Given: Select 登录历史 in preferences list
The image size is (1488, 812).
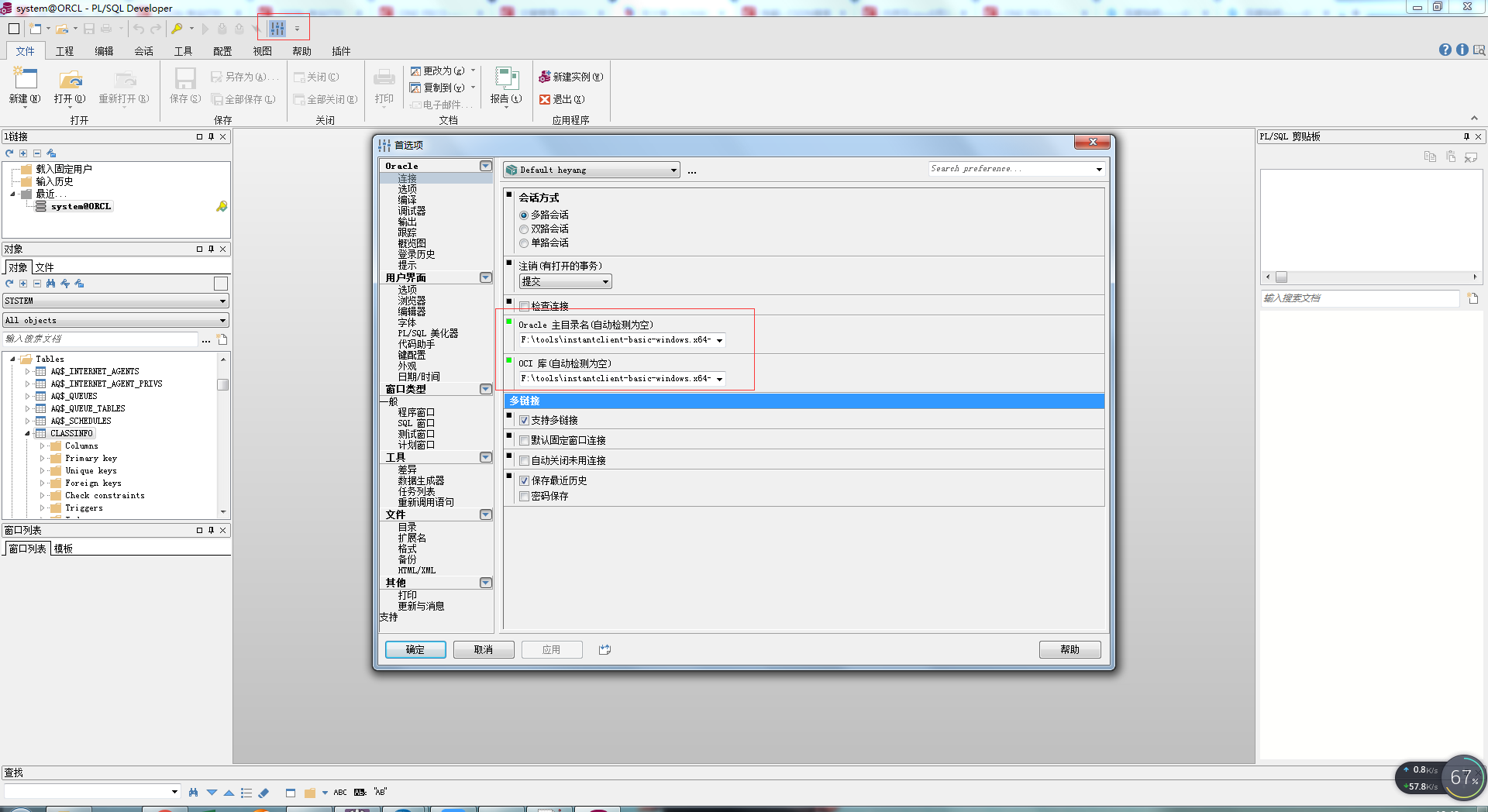Looking at the screenshot, I should (416, 254).
